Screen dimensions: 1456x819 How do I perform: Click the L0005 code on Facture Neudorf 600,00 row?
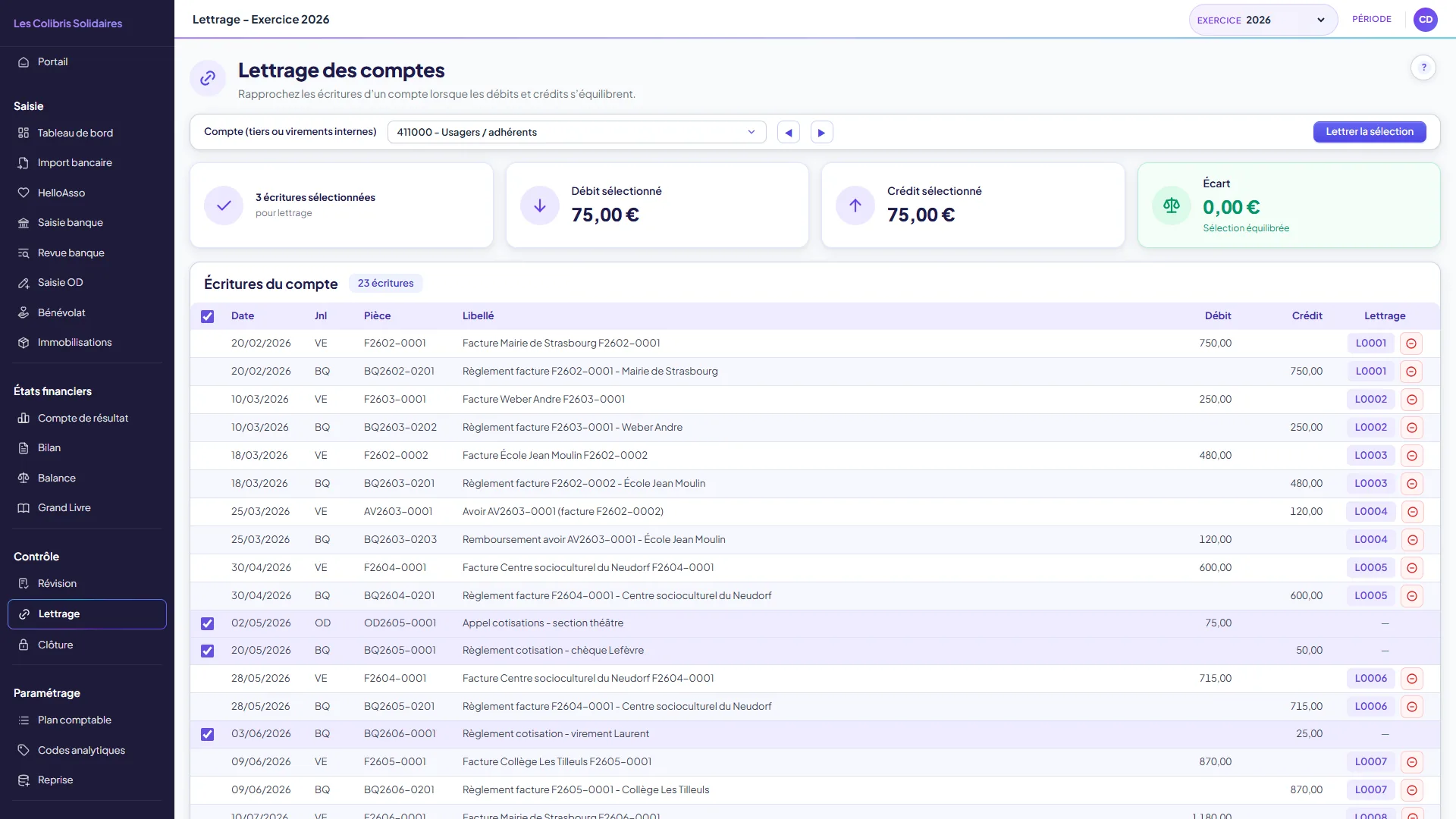click(x=1370, y=568)
